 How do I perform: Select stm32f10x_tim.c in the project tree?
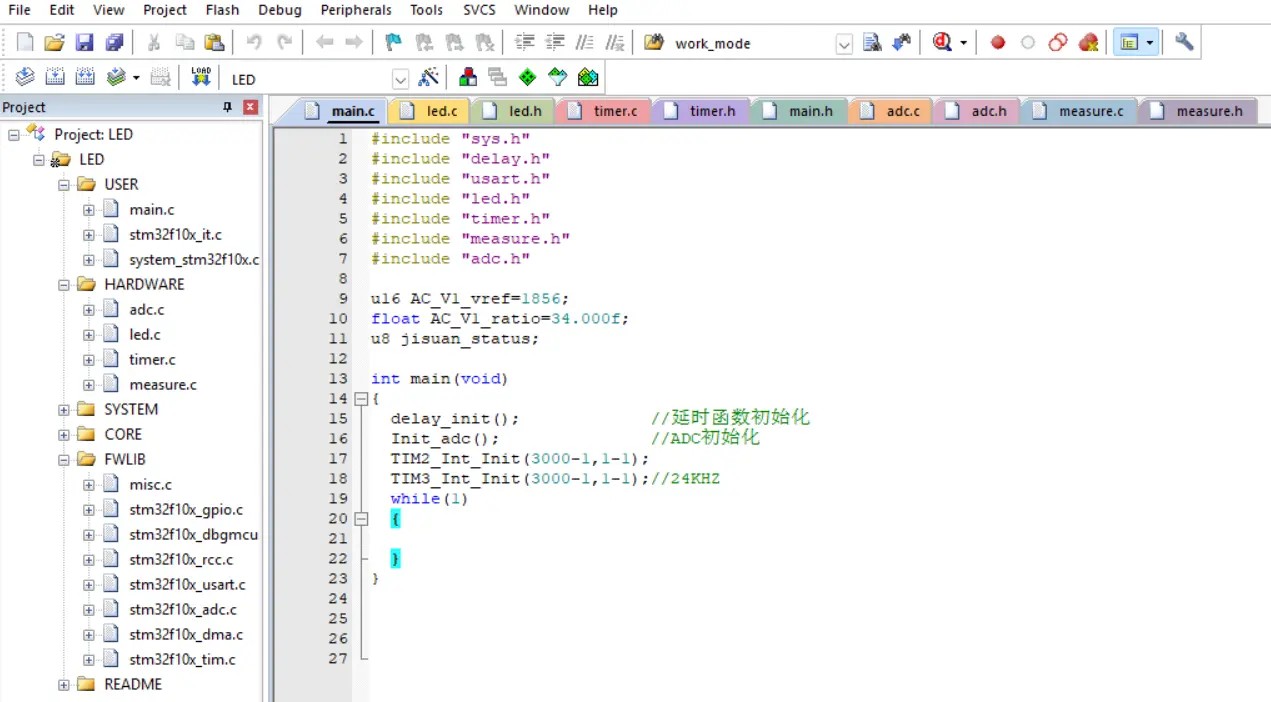pyautogui.click(x=182, y=660)
